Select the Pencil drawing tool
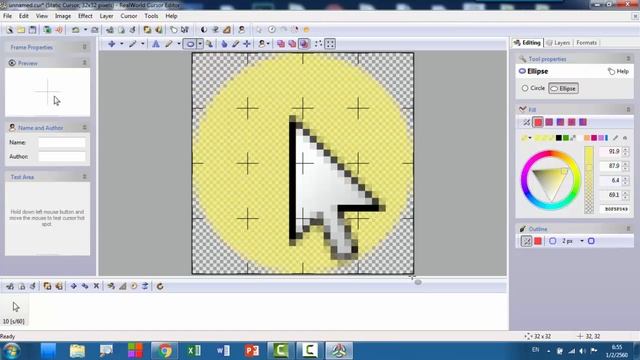 169,44
